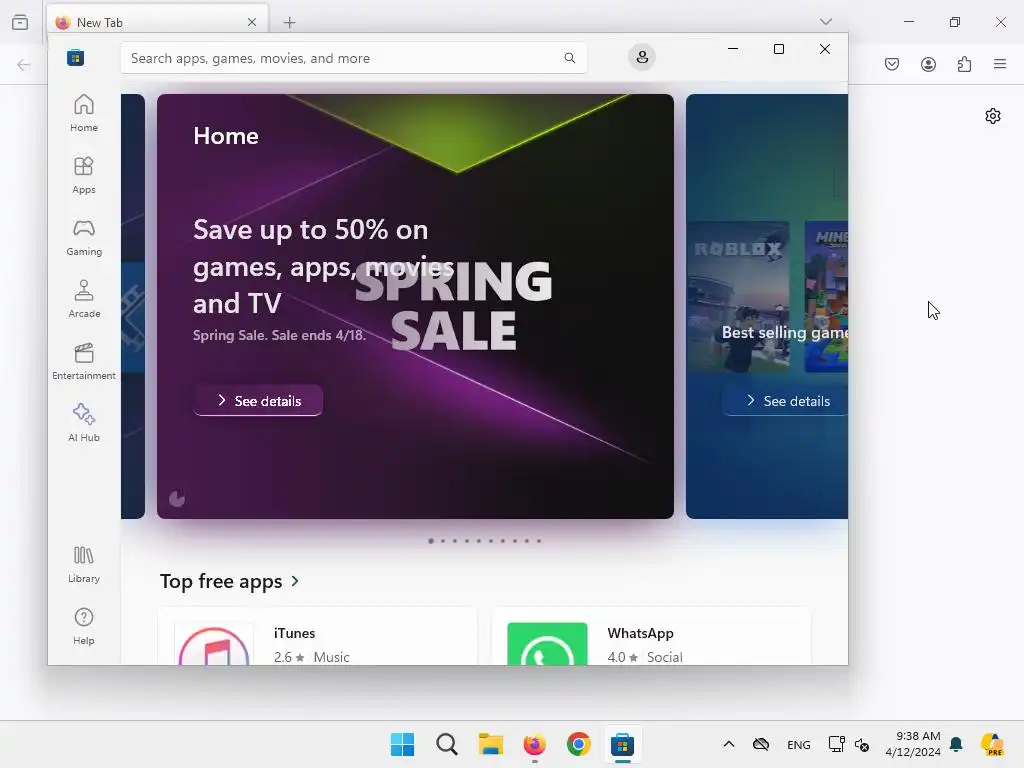The width and height of the screenshot is (1024, 768).
Task: Go to Gaming in the Store sidebar
Action: pos(84,237)
